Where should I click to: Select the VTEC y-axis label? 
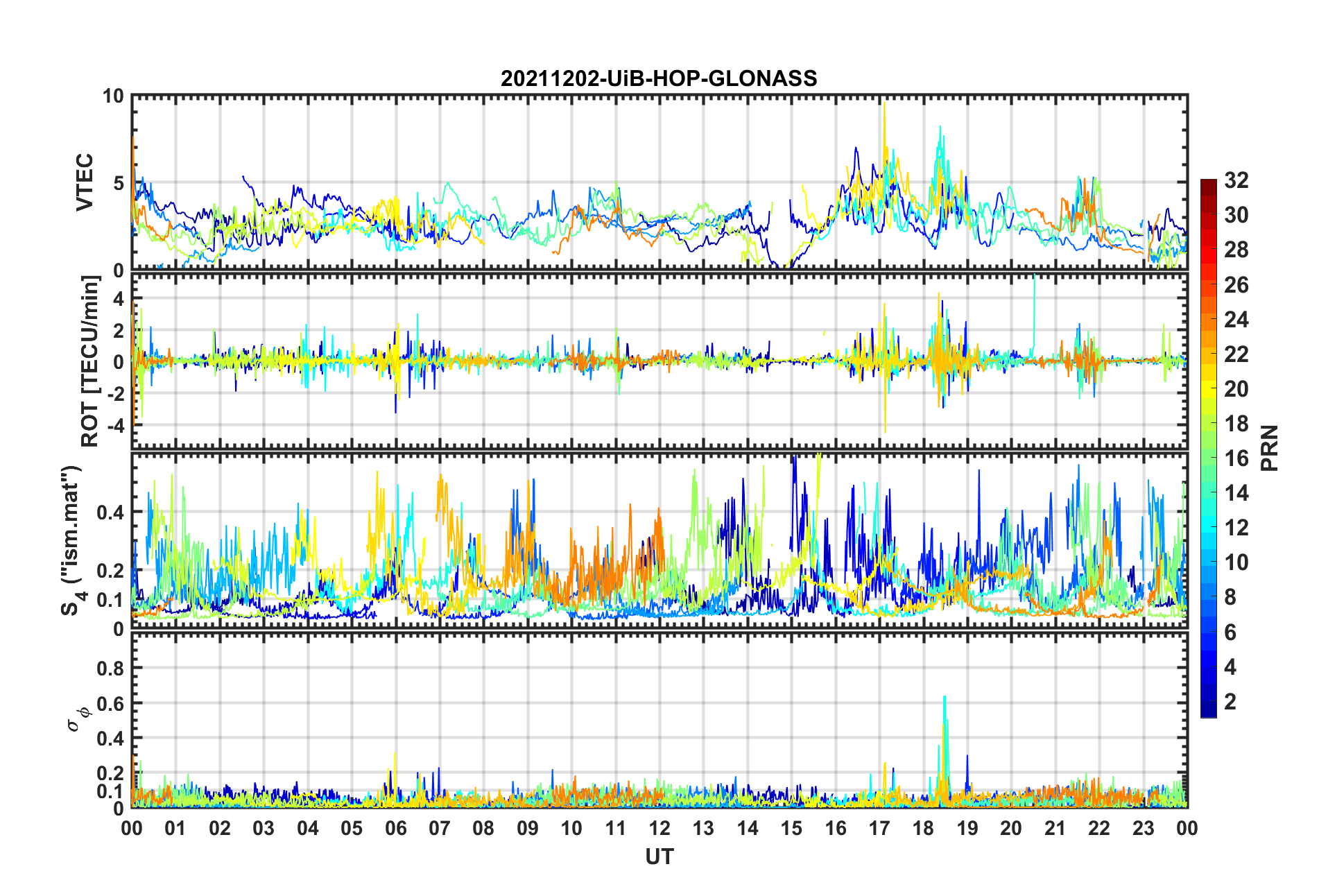[84, 182]
